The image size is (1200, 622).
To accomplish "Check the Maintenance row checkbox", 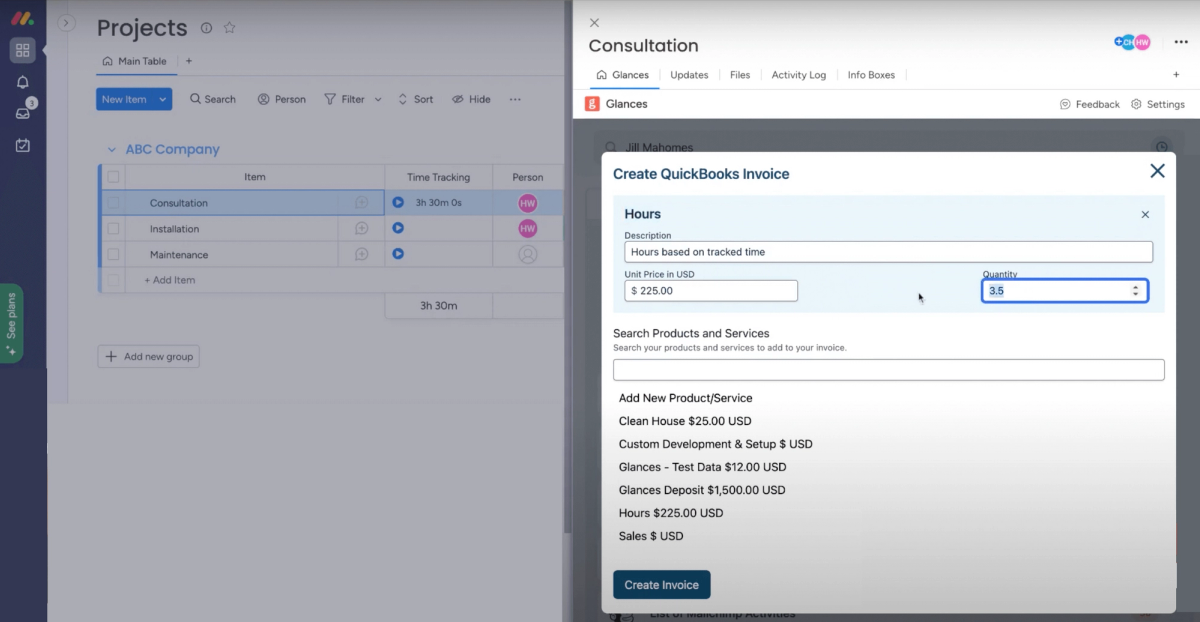I will click(x=113, y=254).
